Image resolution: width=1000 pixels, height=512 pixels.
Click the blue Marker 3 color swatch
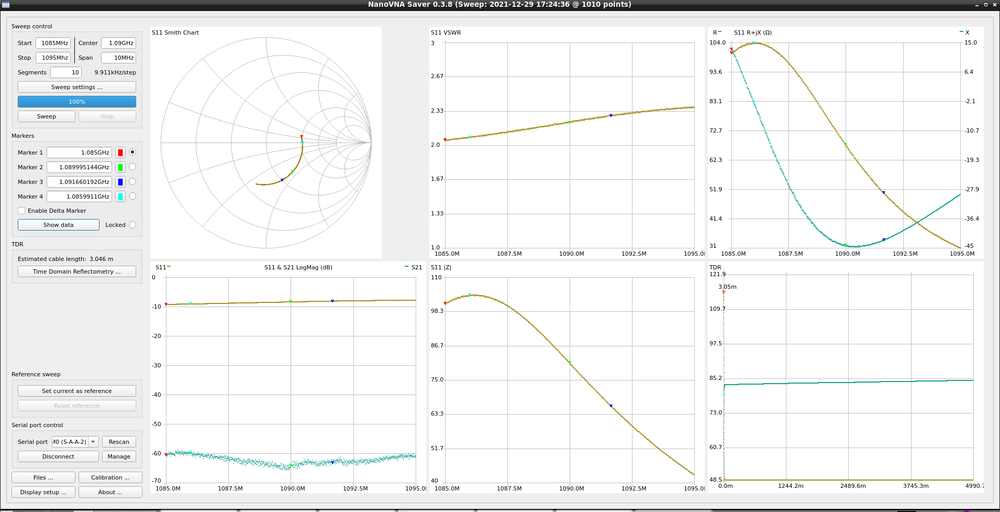pyautogui.click(x=121, y=182)
